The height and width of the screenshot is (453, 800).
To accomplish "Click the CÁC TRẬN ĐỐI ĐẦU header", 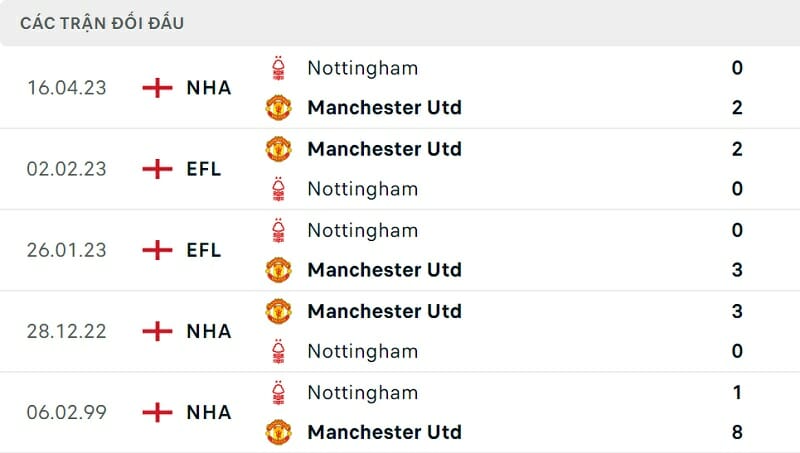I will click(x=102, y=23).
